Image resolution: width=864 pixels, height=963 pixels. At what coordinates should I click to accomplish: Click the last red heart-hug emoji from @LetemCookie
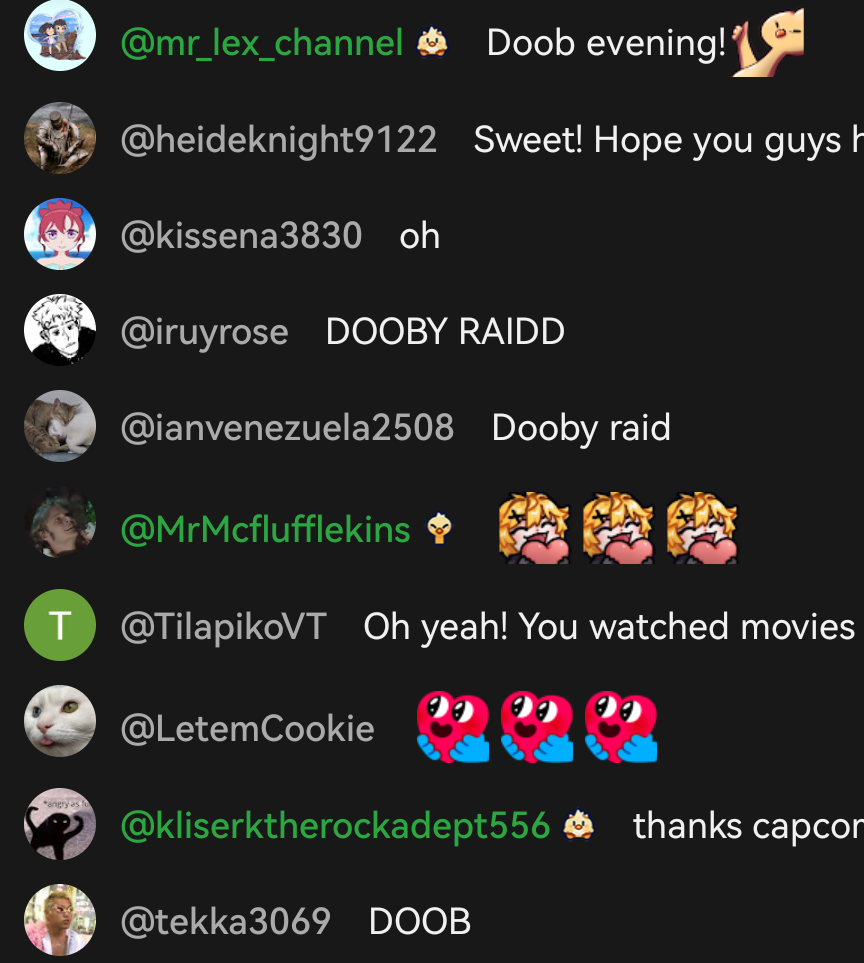tap(620, 727)
